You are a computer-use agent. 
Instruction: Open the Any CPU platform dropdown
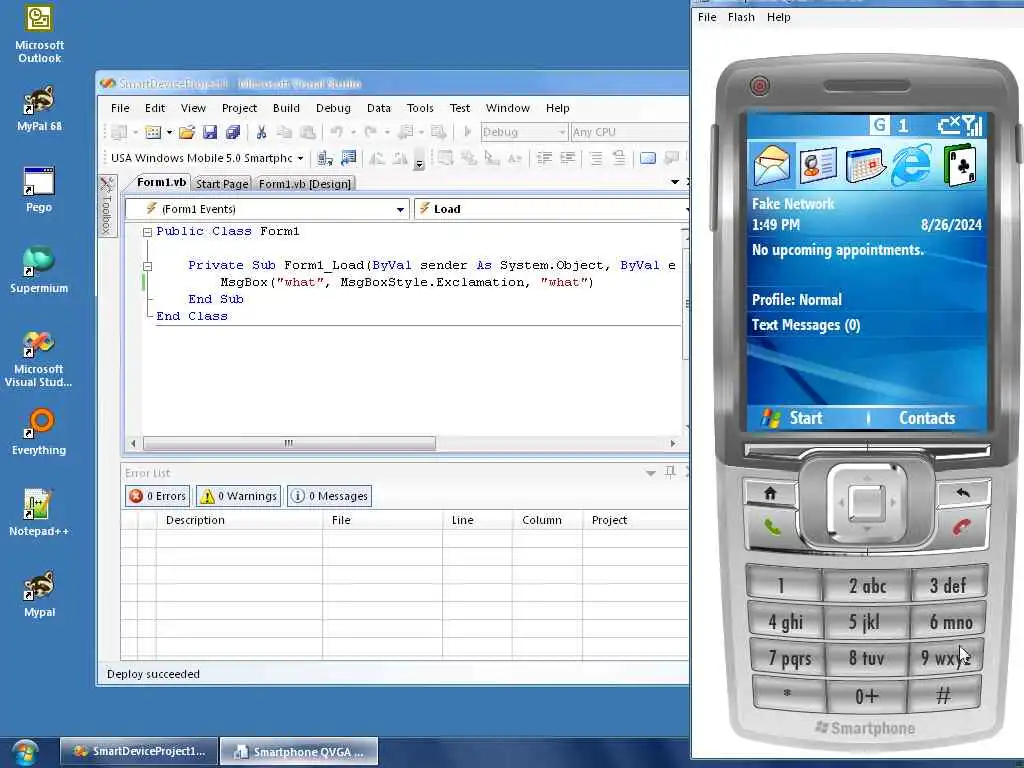pyautogui.click(x=630, y=133)
